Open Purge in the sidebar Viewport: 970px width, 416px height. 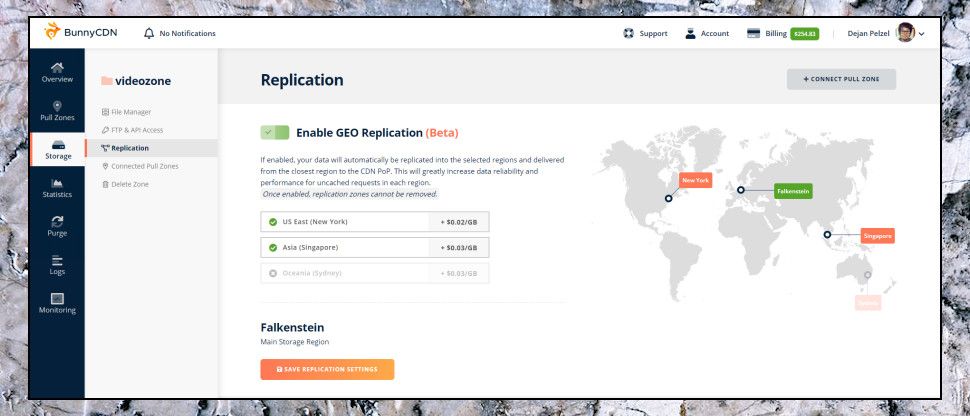pos(57,227)
